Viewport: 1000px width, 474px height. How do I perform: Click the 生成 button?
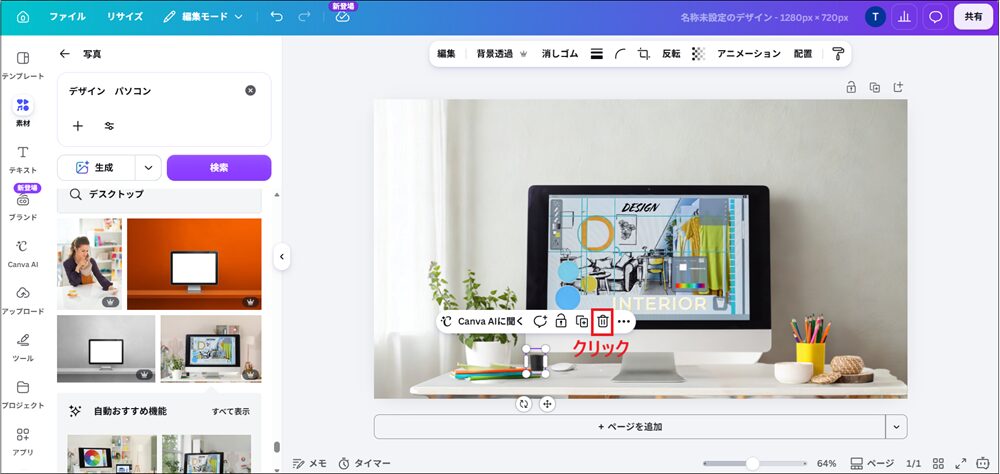(96, 168)
